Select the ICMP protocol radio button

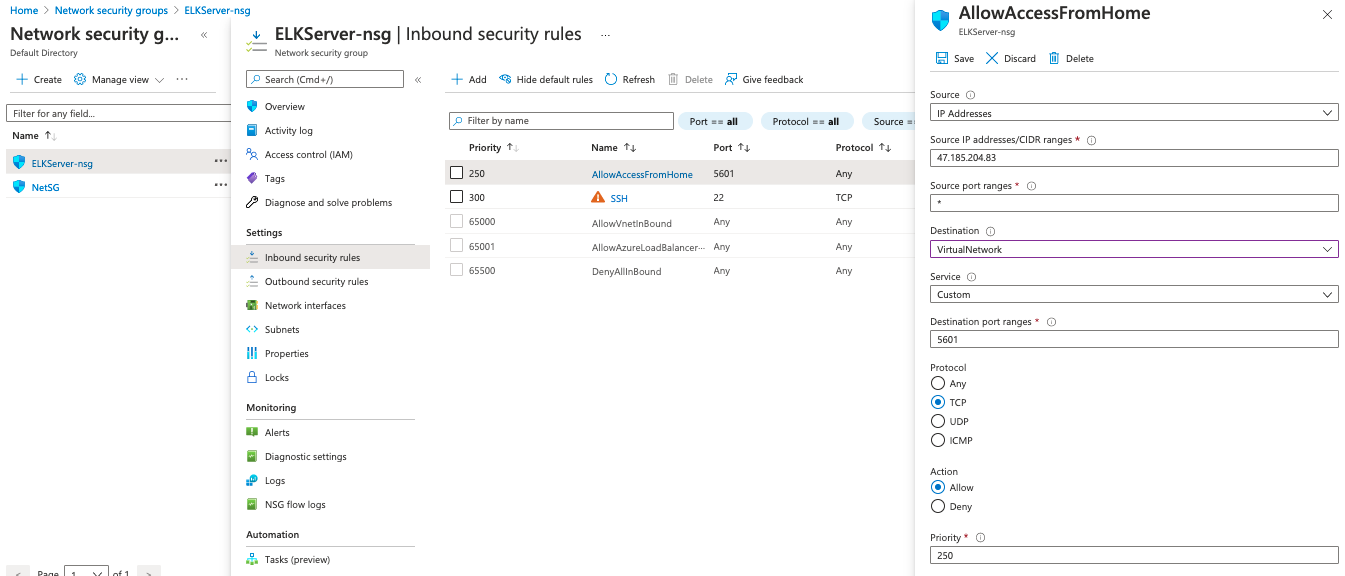tap(937, 440)
